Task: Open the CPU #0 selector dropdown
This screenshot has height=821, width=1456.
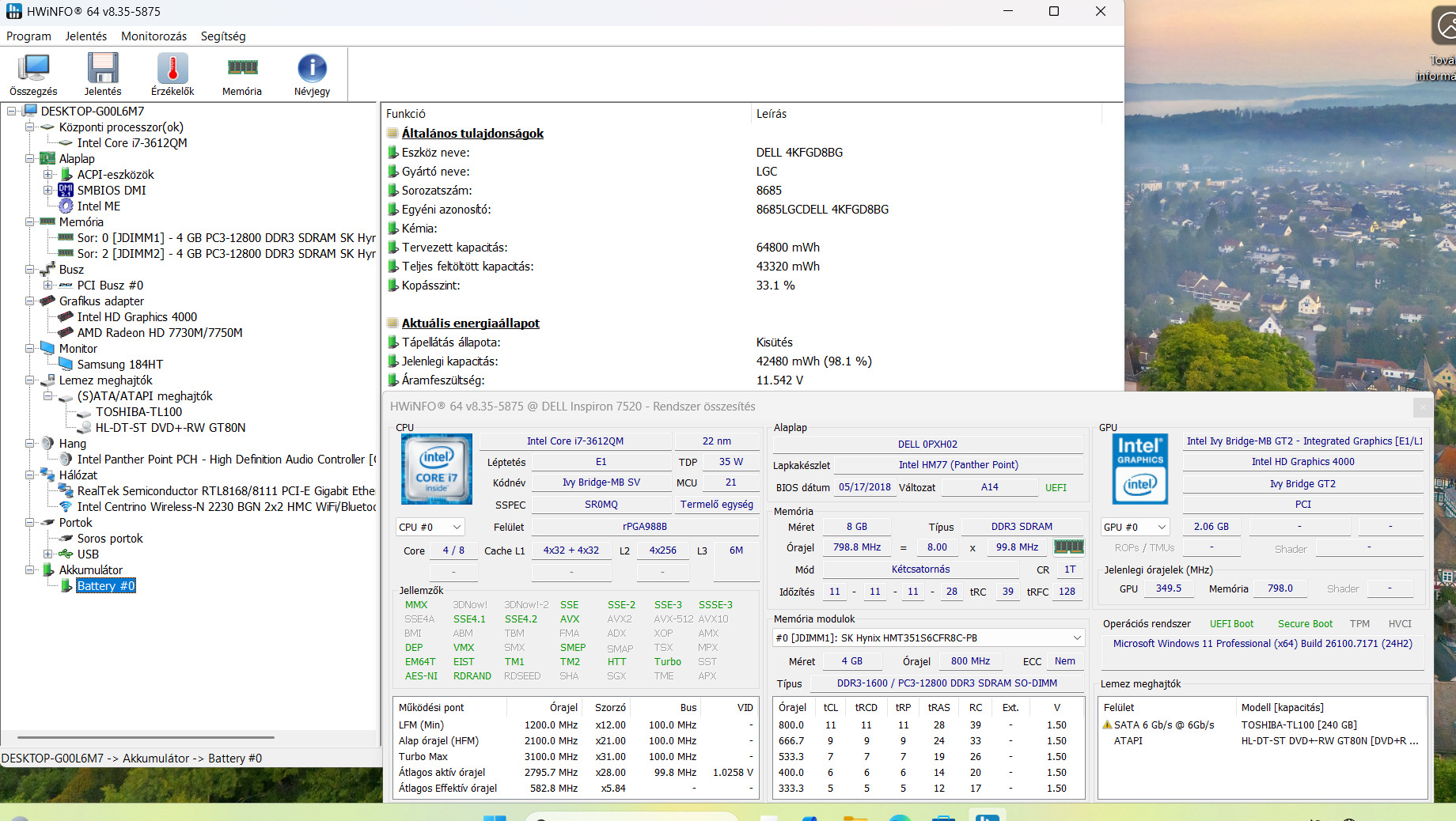Action: [x=430, y=527]
